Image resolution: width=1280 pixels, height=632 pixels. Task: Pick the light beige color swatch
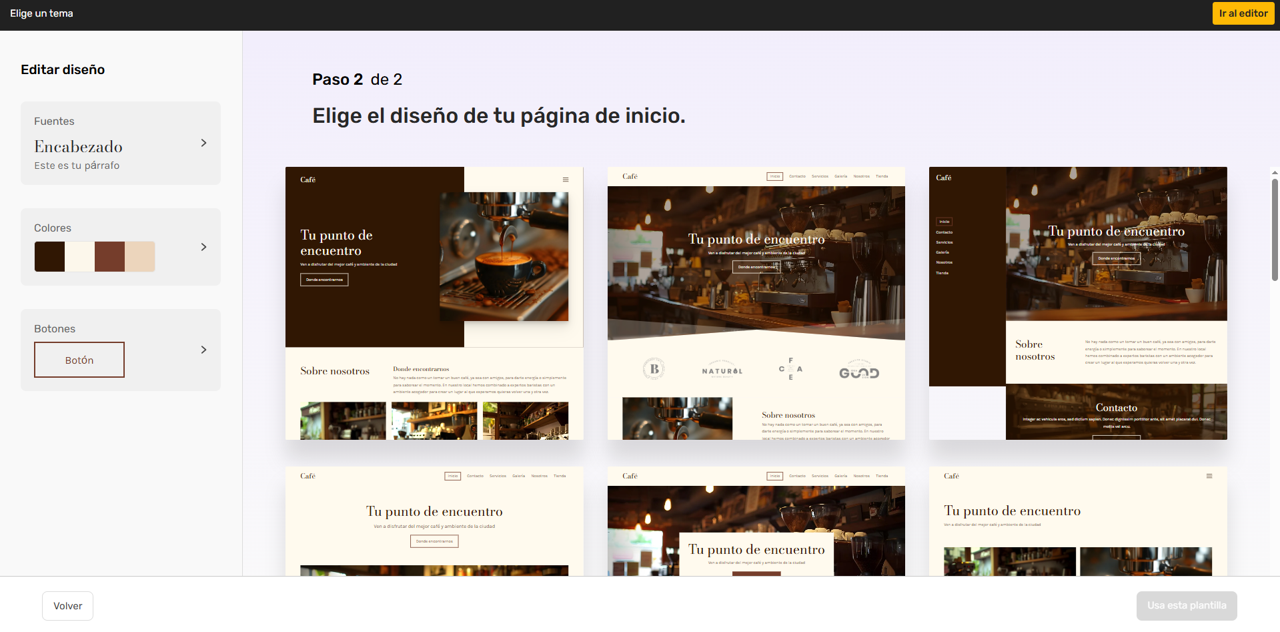click(x=140, y=256)
